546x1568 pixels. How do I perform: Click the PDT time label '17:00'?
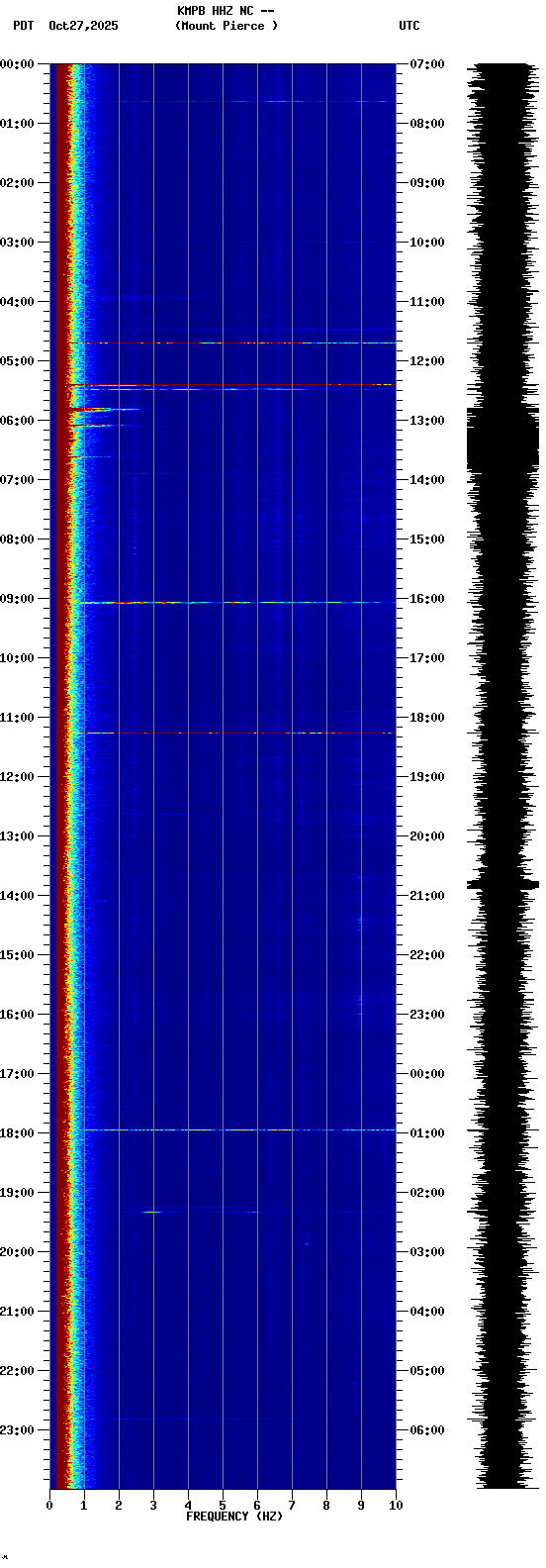tap(18, 1074)
